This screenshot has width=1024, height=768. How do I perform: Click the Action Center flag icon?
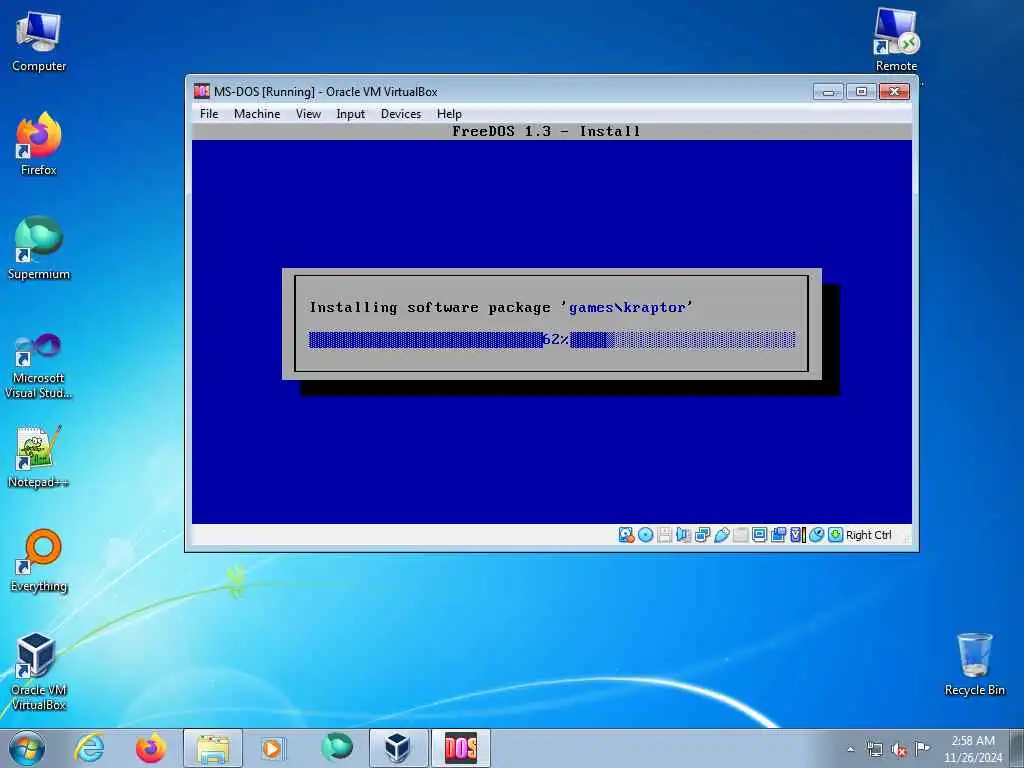tap(922, 748)
